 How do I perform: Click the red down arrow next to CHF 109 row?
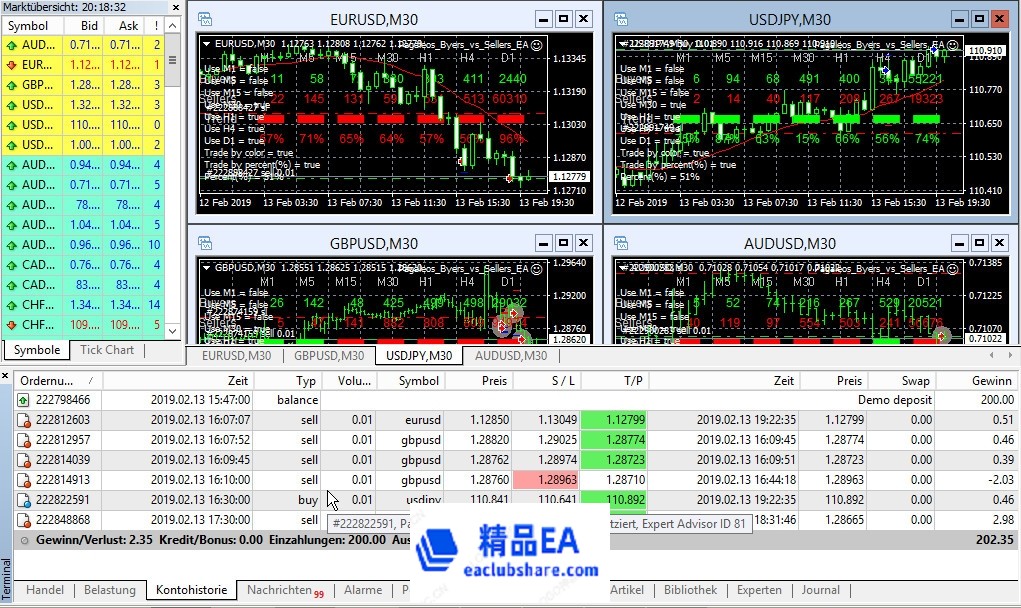[x=12, y=325]
